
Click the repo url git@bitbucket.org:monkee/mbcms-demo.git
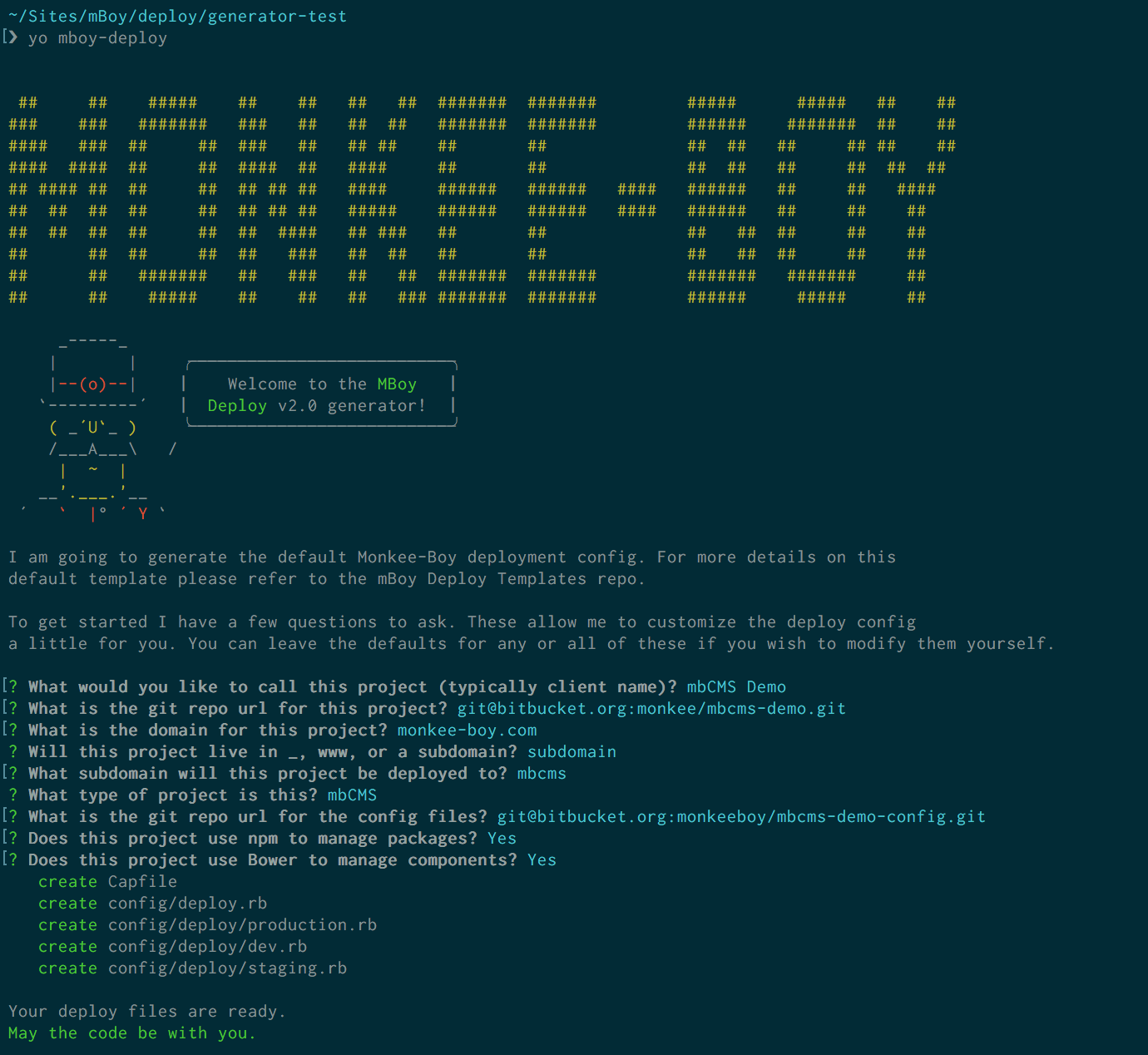click(651, 709)
